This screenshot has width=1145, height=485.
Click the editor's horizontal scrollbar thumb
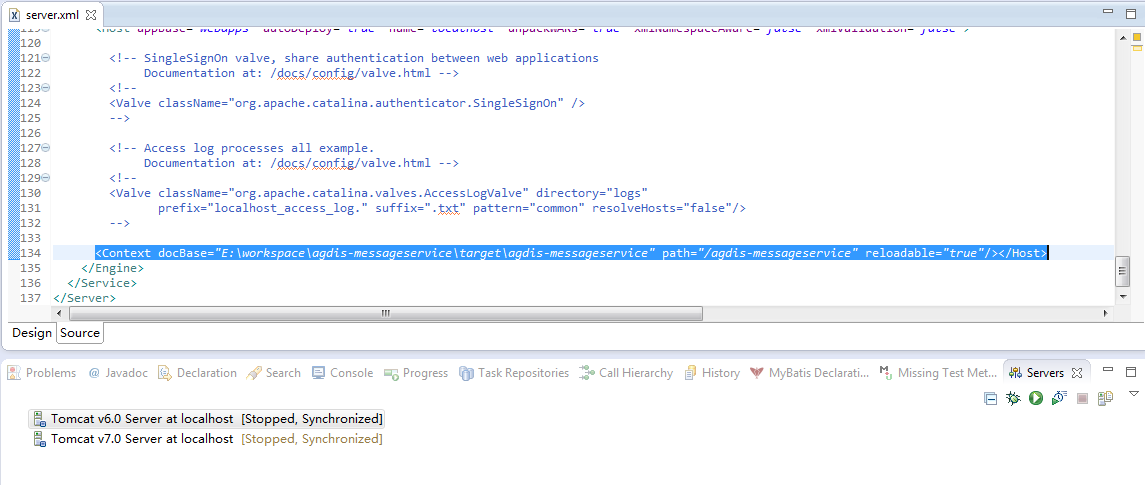[385, 313]
